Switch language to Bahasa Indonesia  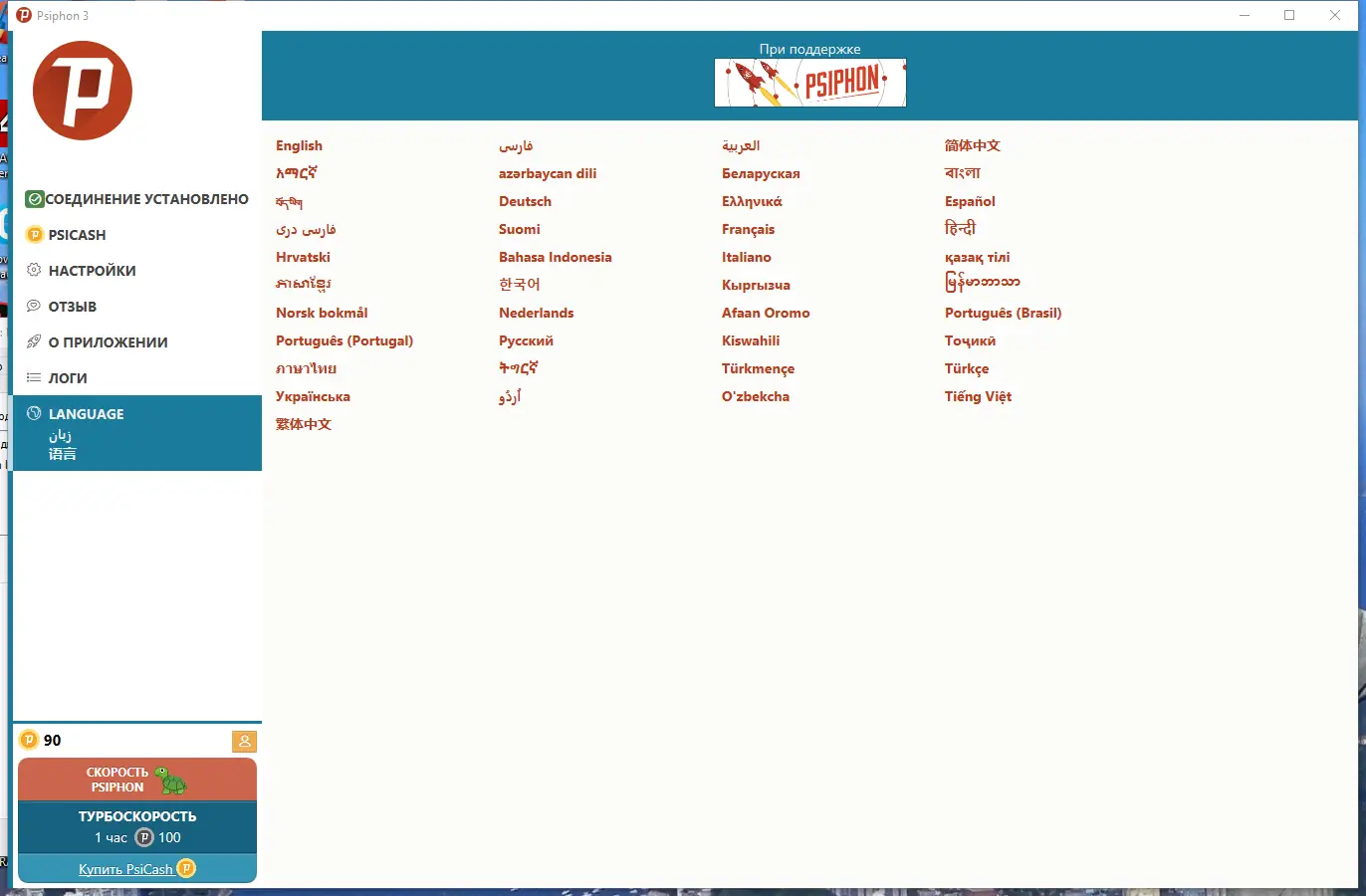pos(556,257)
